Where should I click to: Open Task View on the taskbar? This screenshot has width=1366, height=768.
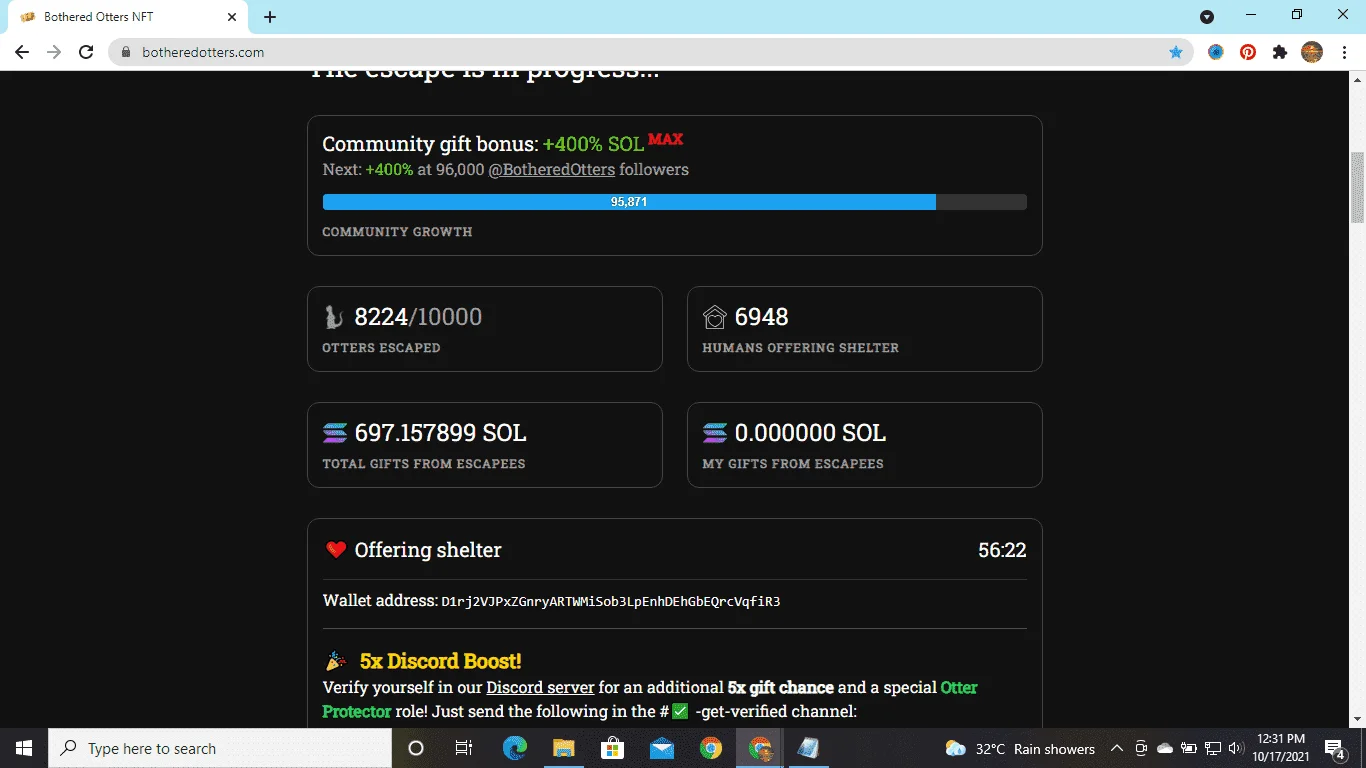(464, 748)
